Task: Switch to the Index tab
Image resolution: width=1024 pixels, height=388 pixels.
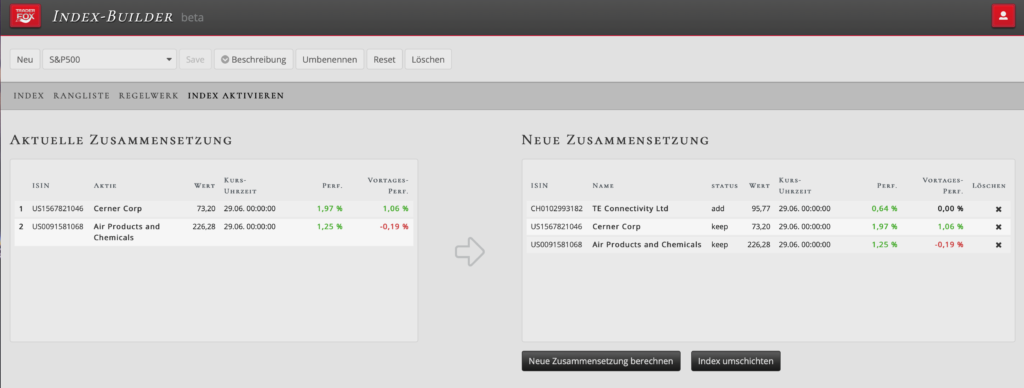Action: click(x=29, y=95)
